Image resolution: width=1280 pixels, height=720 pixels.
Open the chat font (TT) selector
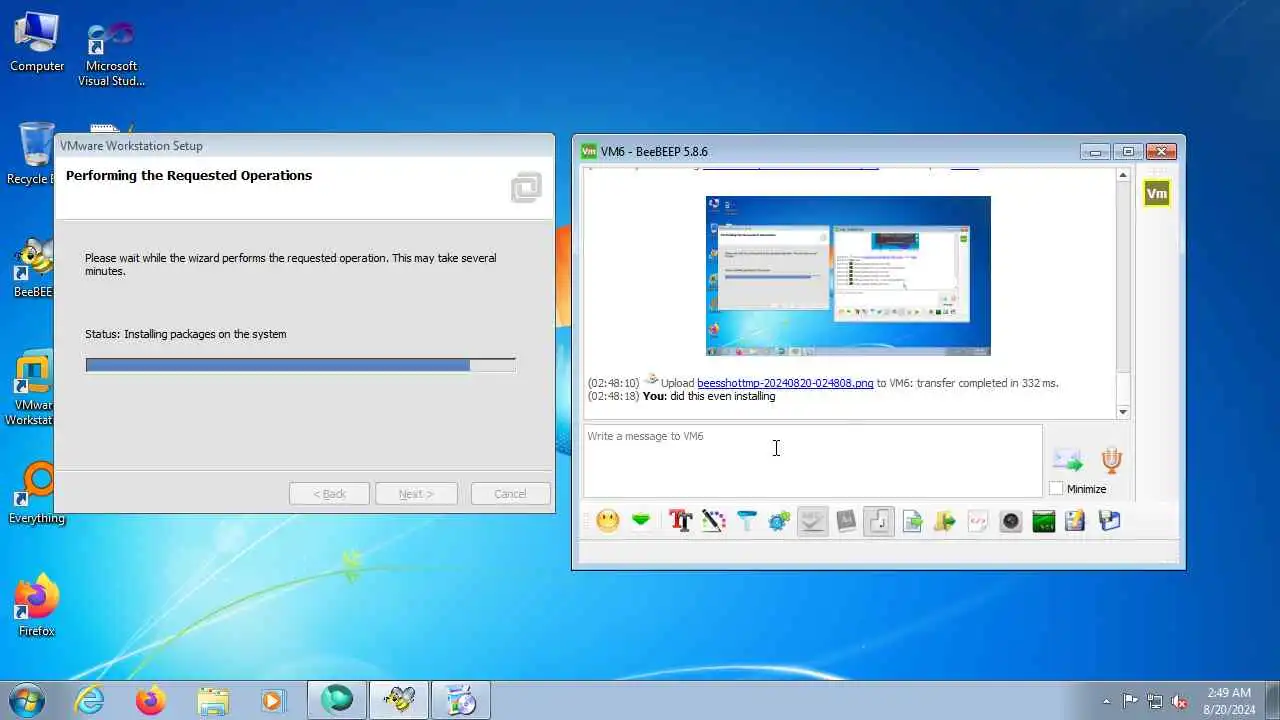(681, 521)
